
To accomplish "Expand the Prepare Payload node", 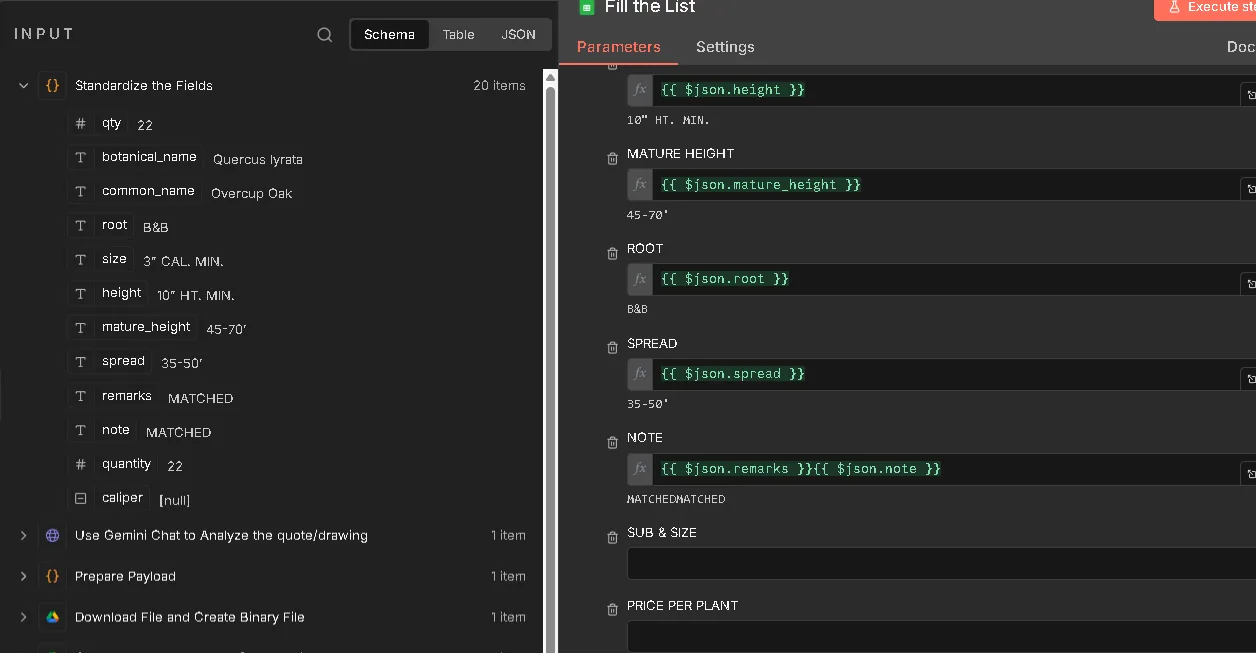I will point(23,577).
